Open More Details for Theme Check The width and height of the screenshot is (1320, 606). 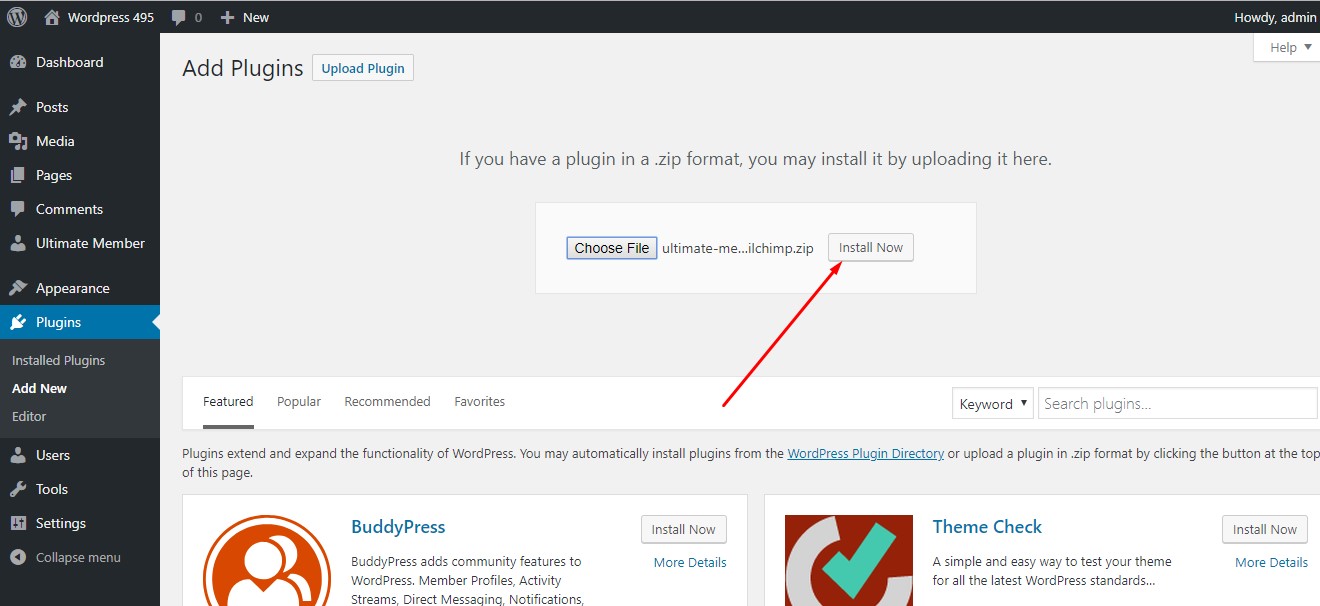(1271, 562)
